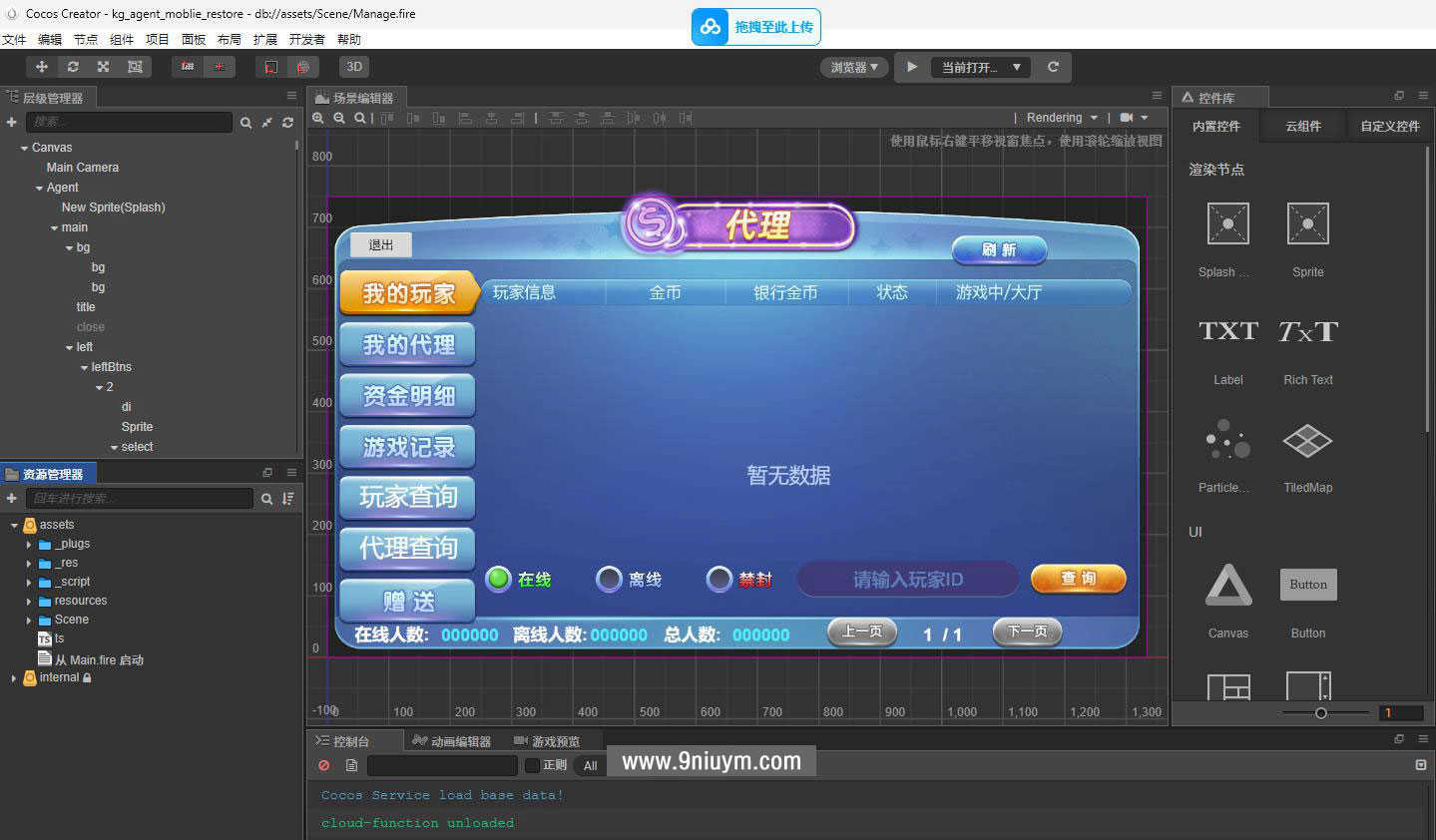Select the scale transform tool
Screen dimensions: 1436x840
[103, 67]
